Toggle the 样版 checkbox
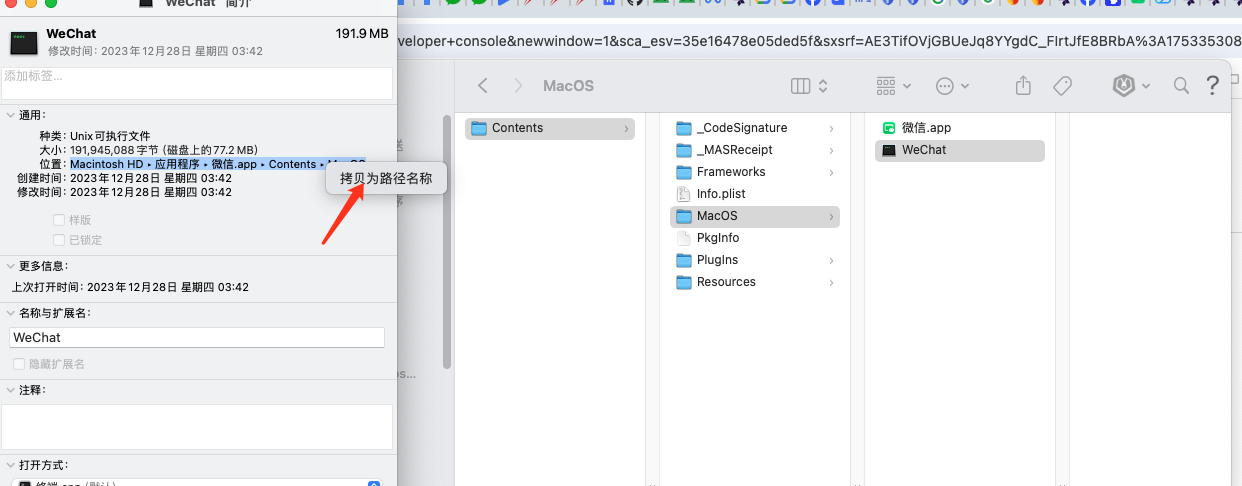Image resolution: width=1242 pixels, height=486 pixels. pos(59,220)
